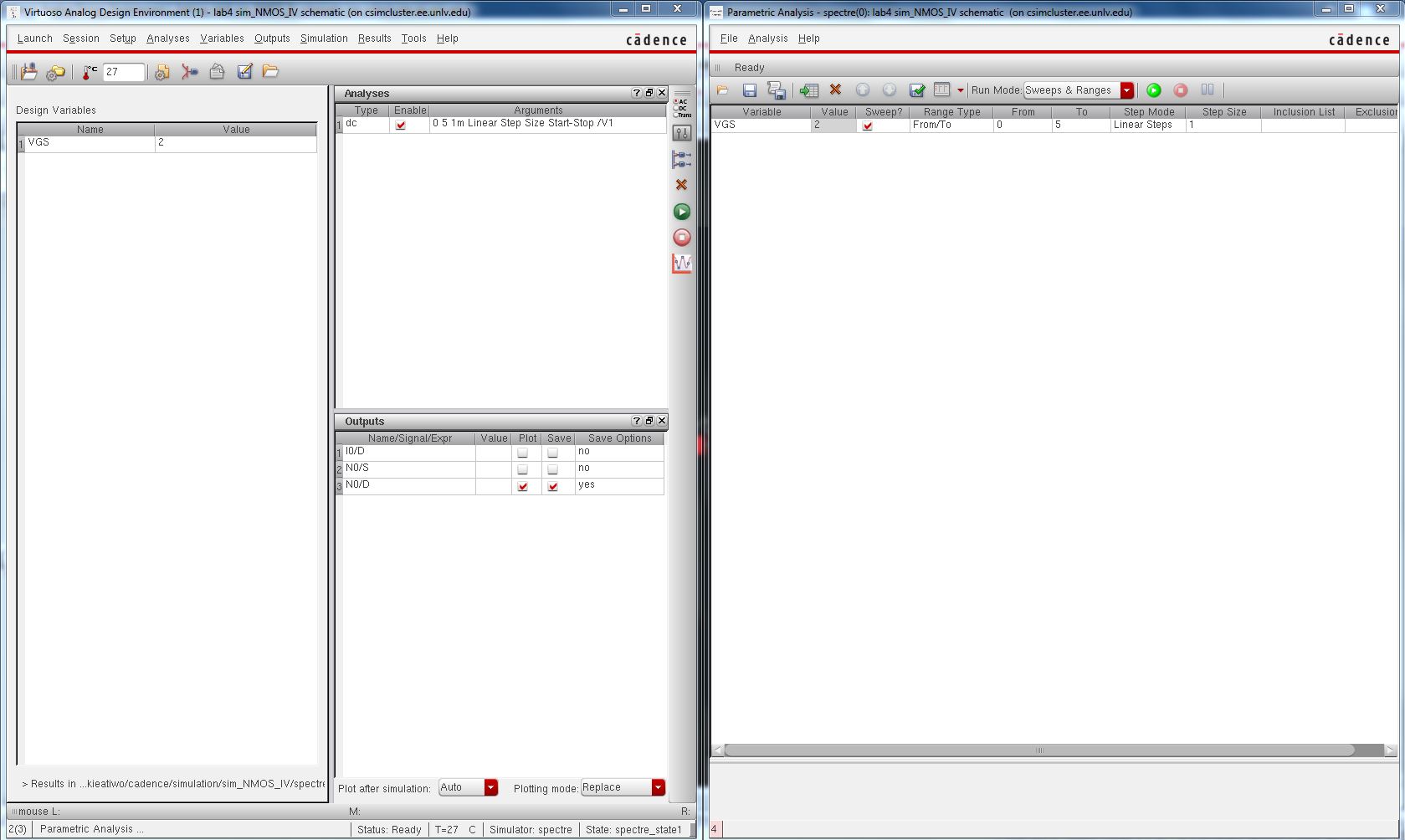Open the File menu in Parametric Analysis window
1405x840 pixels.
[x=729, y=38]
